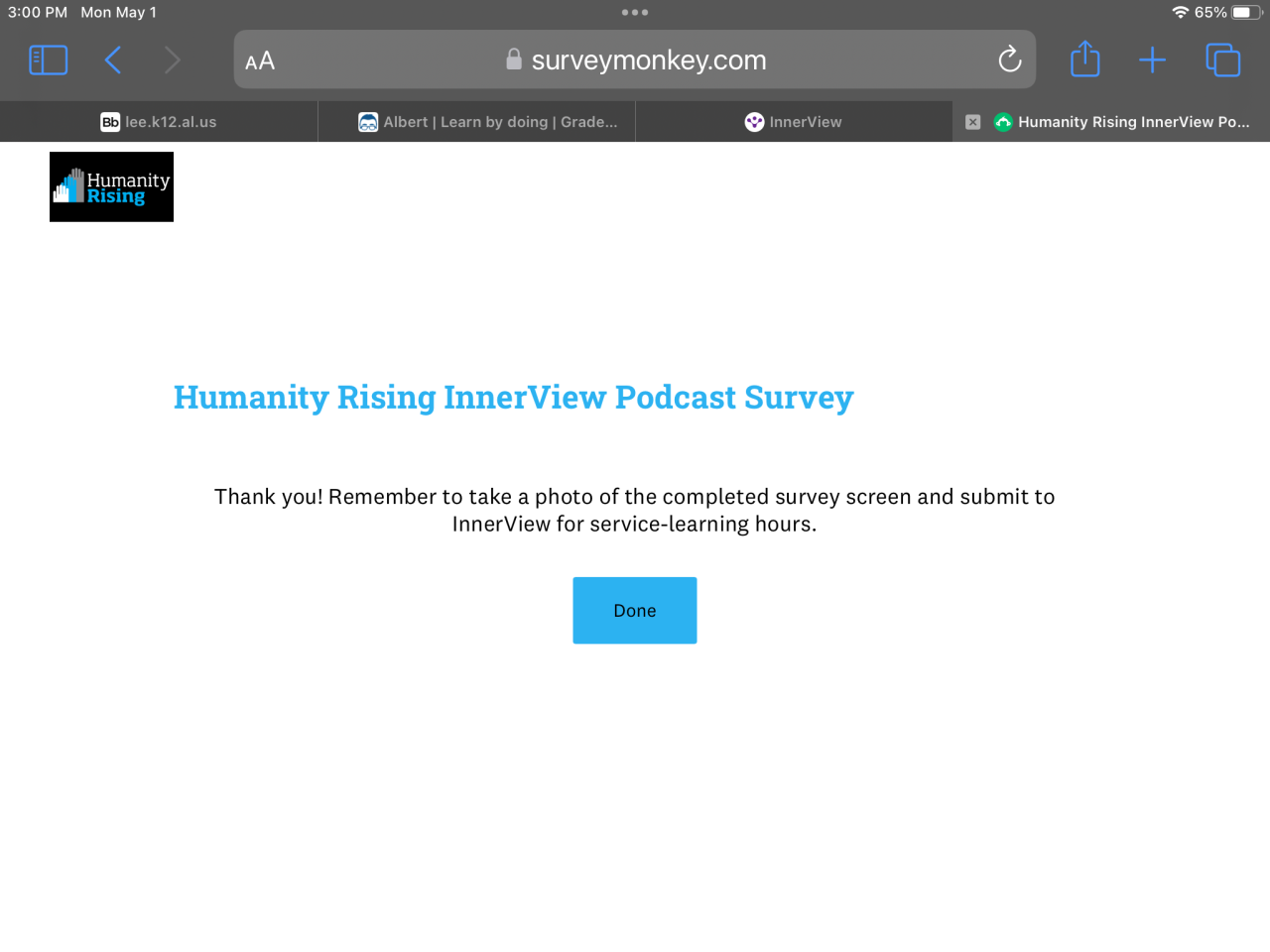1270x952 pixels.
Task: Switch to the lee.k12.al.us tab
Action: point(159,122)
